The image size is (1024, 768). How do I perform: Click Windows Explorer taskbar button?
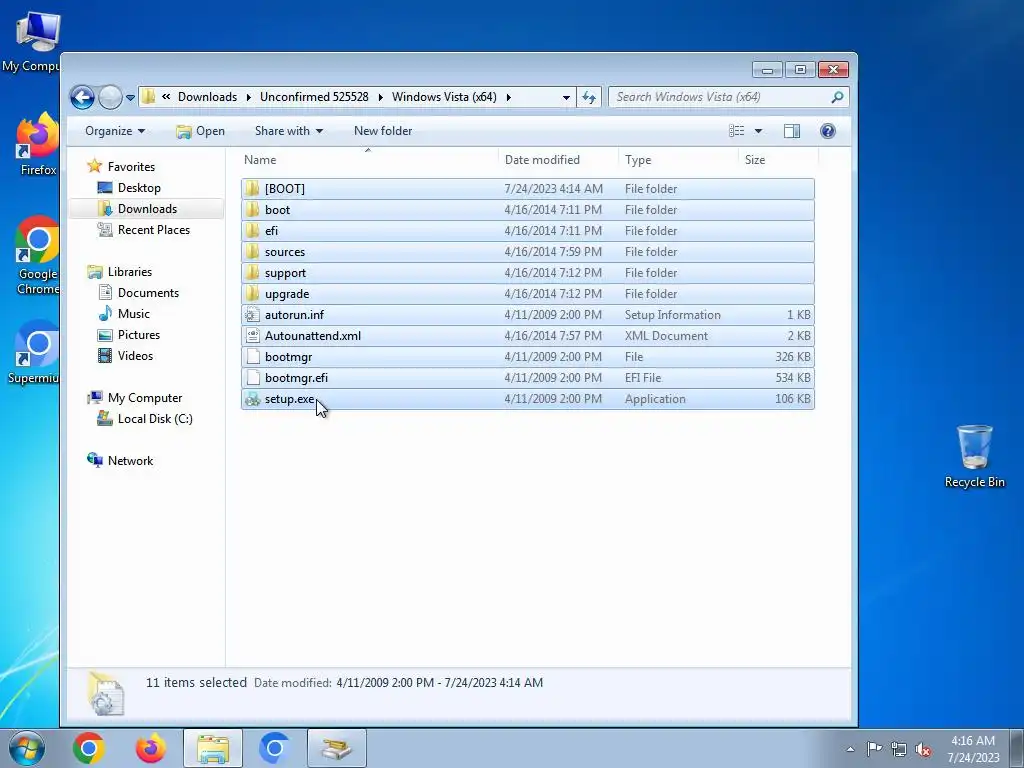point(213,748)
